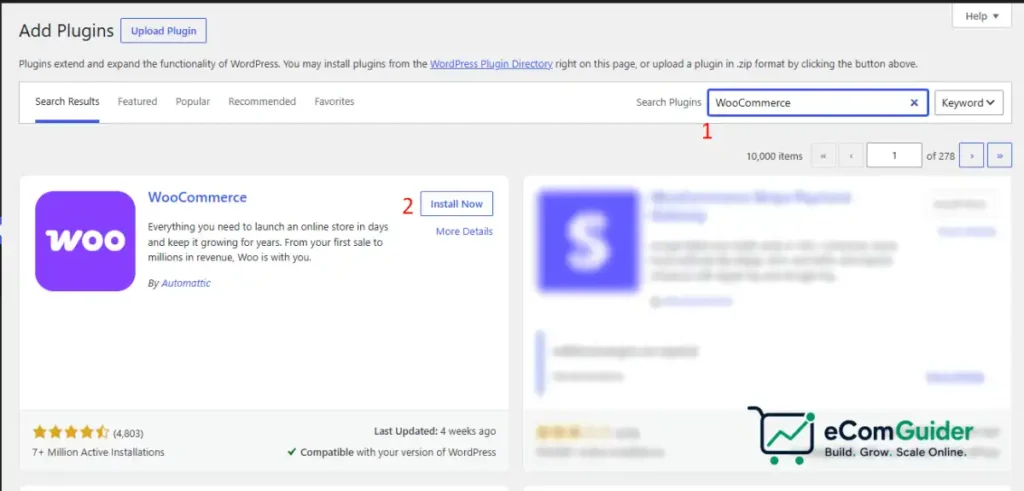
Task: Open the WordPress Plugin Directory link
Action: click(x=491, y=64)
